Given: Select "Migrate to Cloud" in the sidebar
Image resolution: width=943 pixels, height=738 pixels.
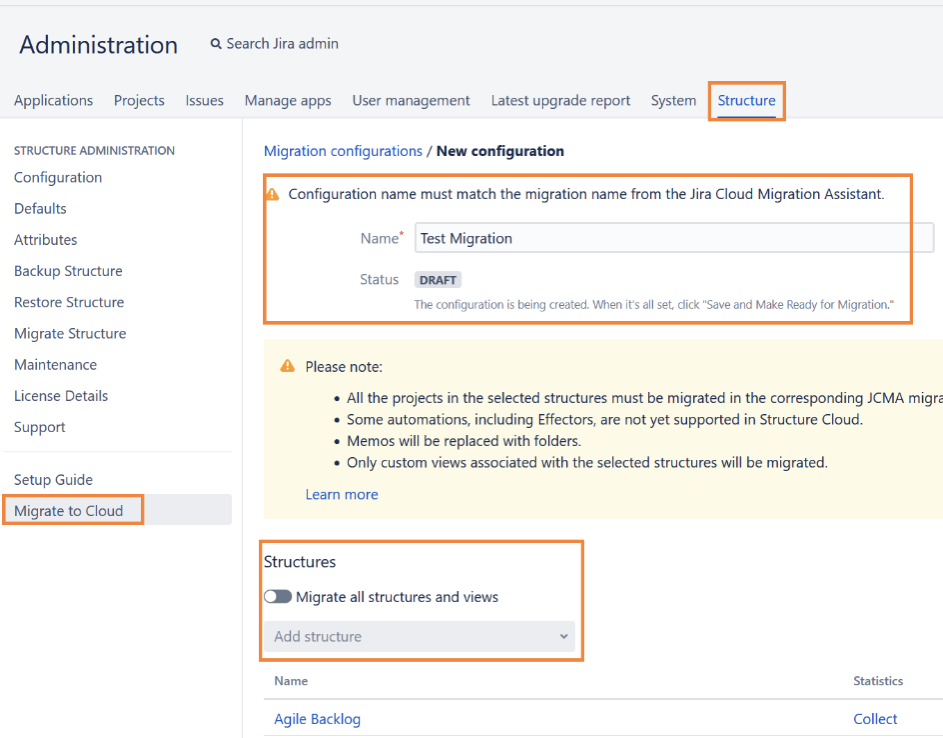Looking at the screenshot, I should point(68,510).
